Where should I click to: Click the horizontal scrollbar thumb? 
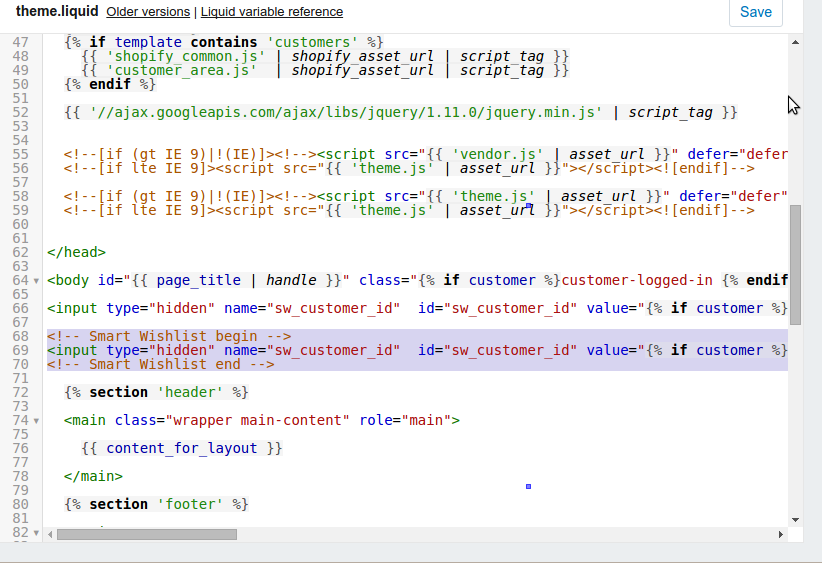click(147, 534)
